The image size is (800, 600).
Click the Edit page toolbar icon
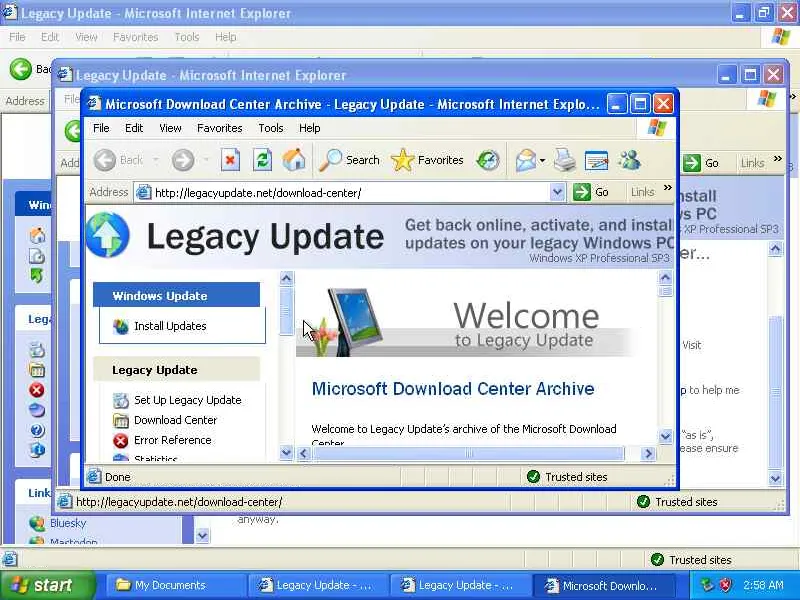coord(596,161)
